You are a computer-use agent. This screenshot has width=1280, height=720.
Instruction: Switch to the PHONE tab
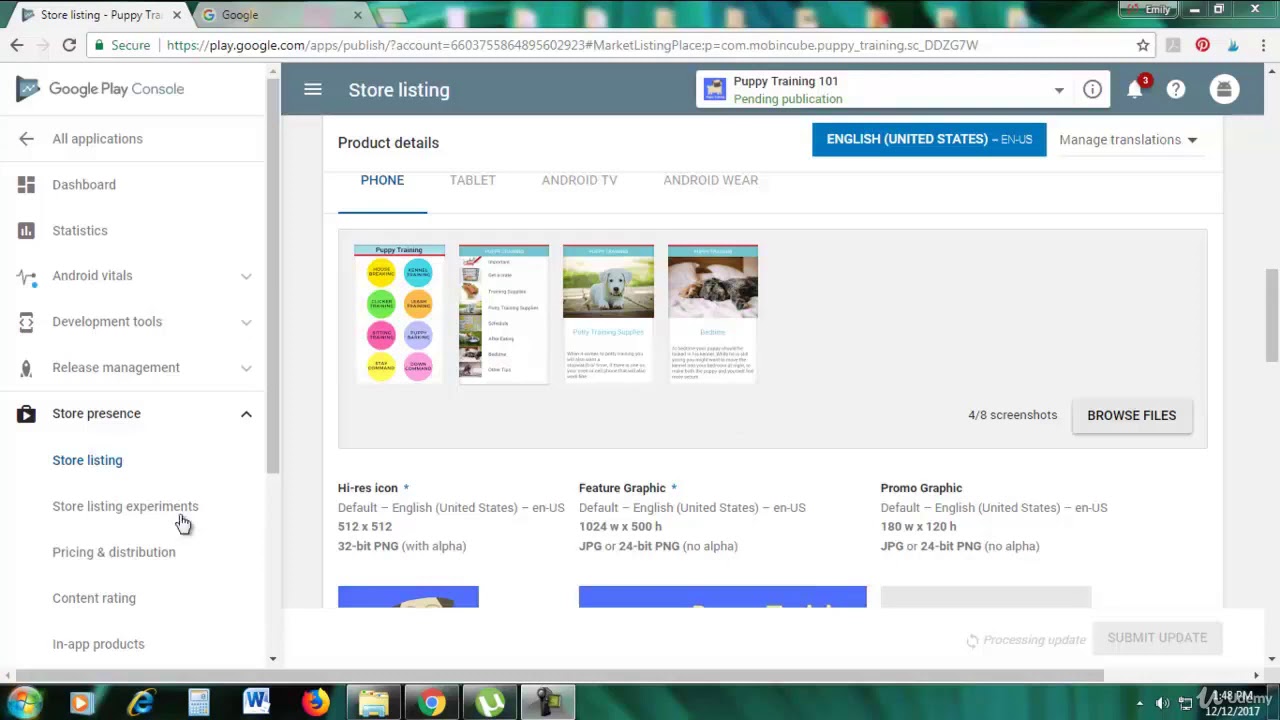click(x=382, y=180)
